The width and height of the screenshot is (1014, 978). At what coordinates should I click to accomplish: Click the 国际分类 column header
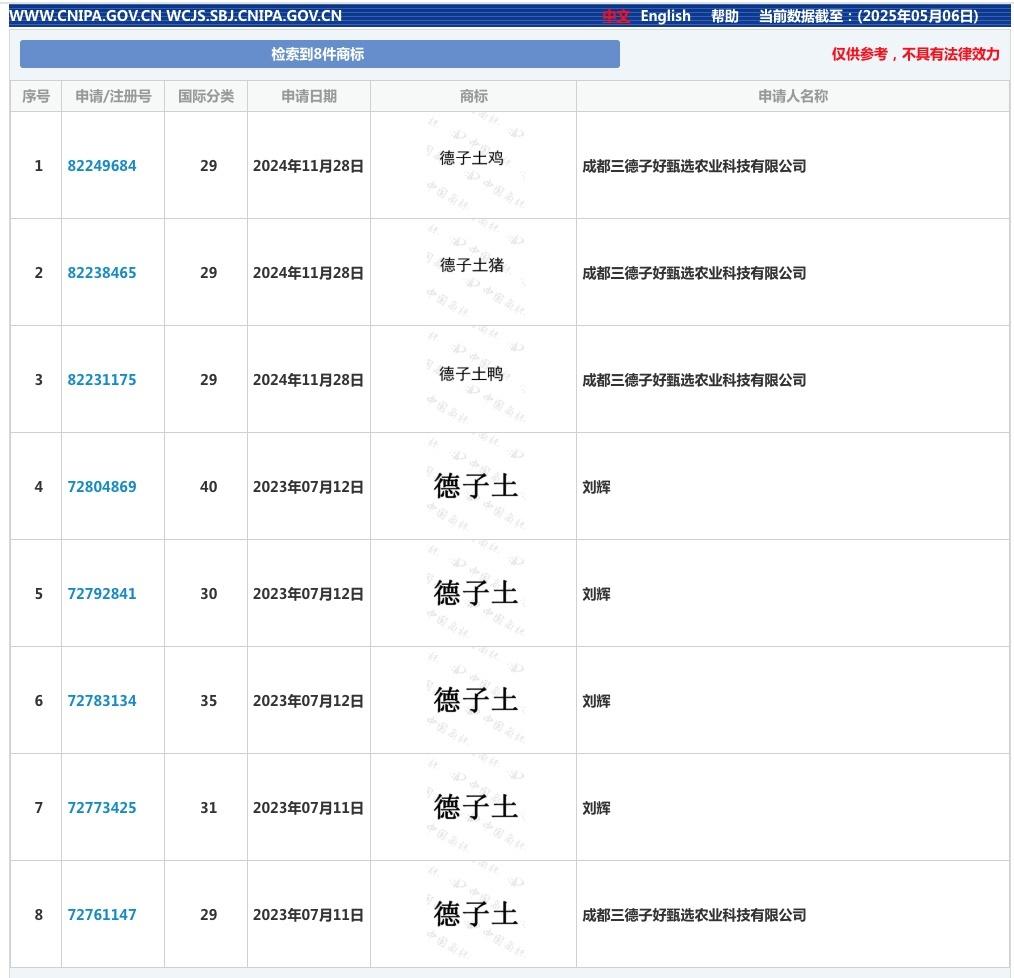click(x=206, y=96)
